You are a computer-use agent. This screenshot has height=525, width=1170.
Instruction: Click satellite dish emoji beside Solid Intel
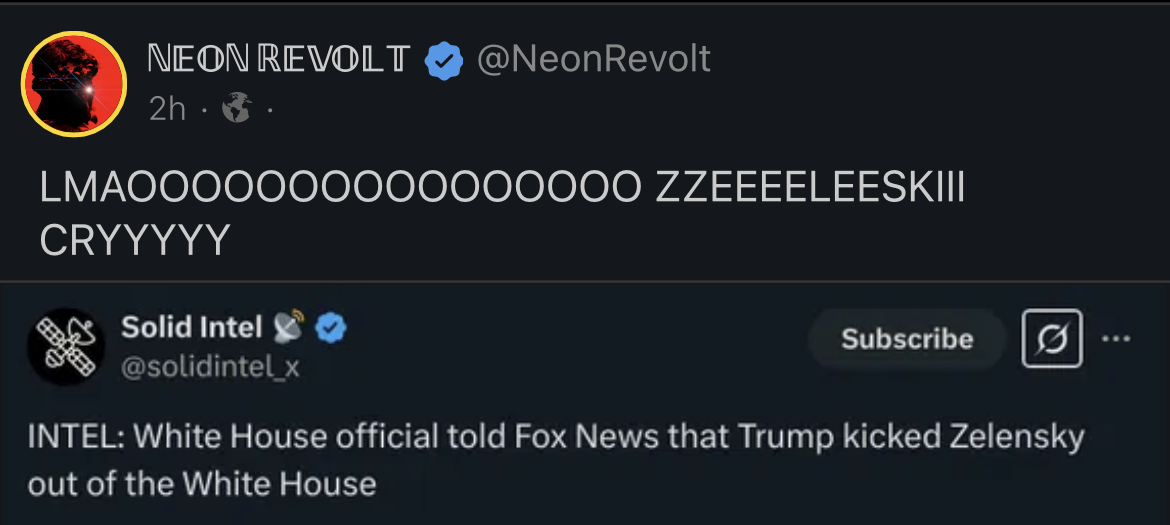(290, 326)
